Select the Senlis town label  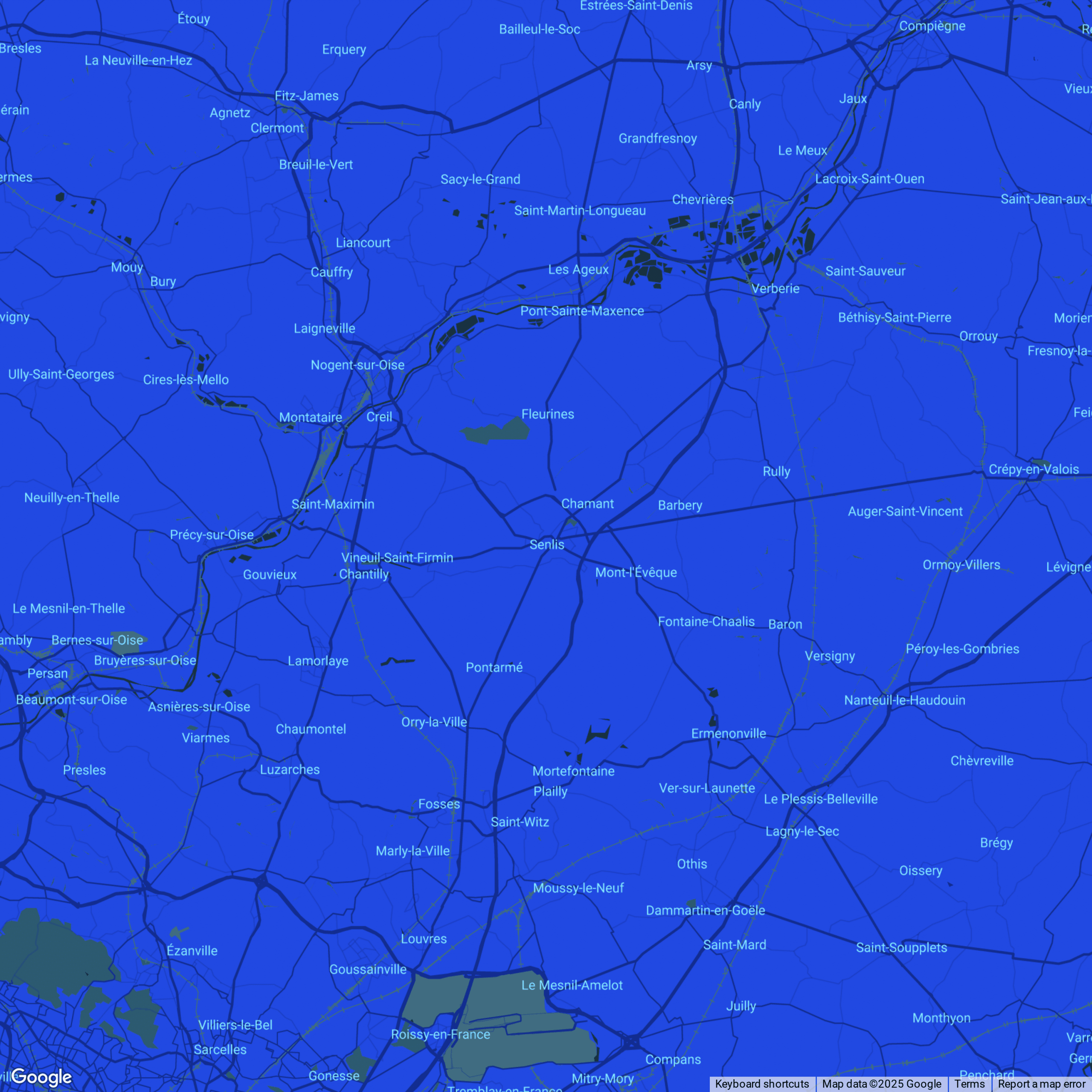click(x=546, y=544)
